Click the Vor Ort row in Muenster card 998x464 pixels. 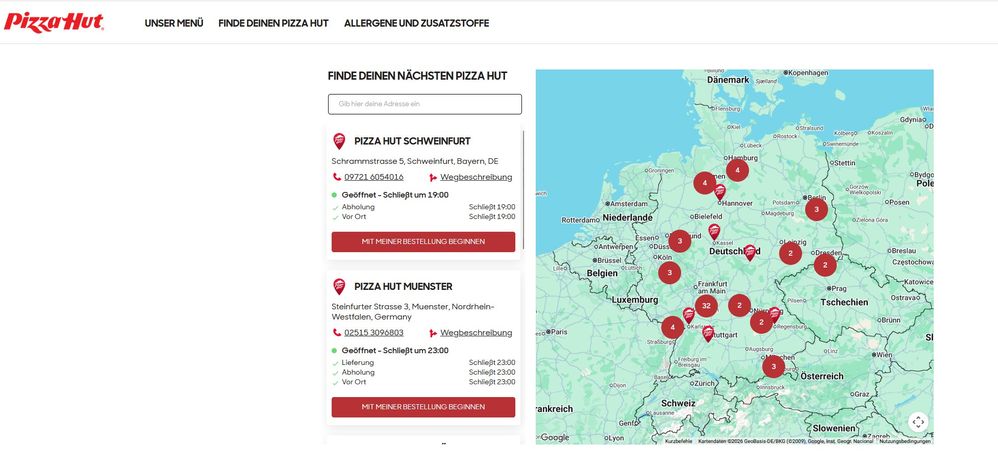click(423, 382)
